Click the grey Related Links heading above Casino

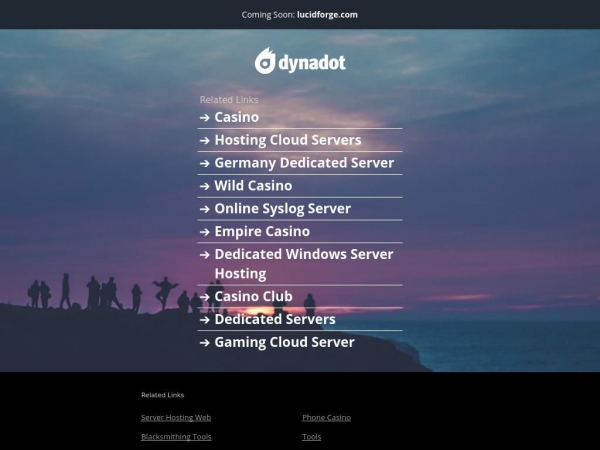229,100
